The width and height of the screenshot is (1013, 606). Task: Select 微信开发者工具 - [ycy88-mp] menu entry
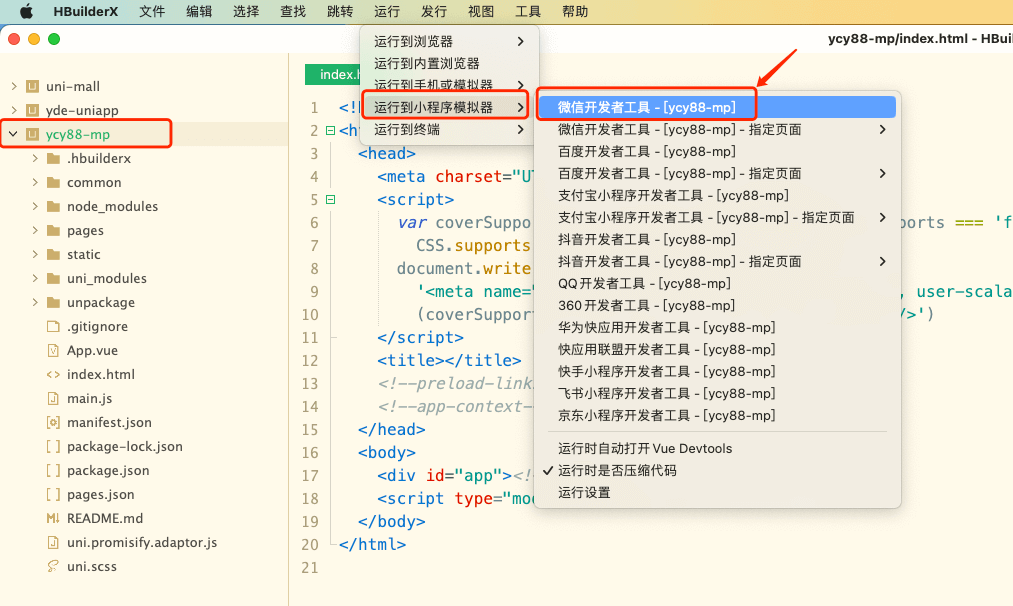tap(646, 107)
